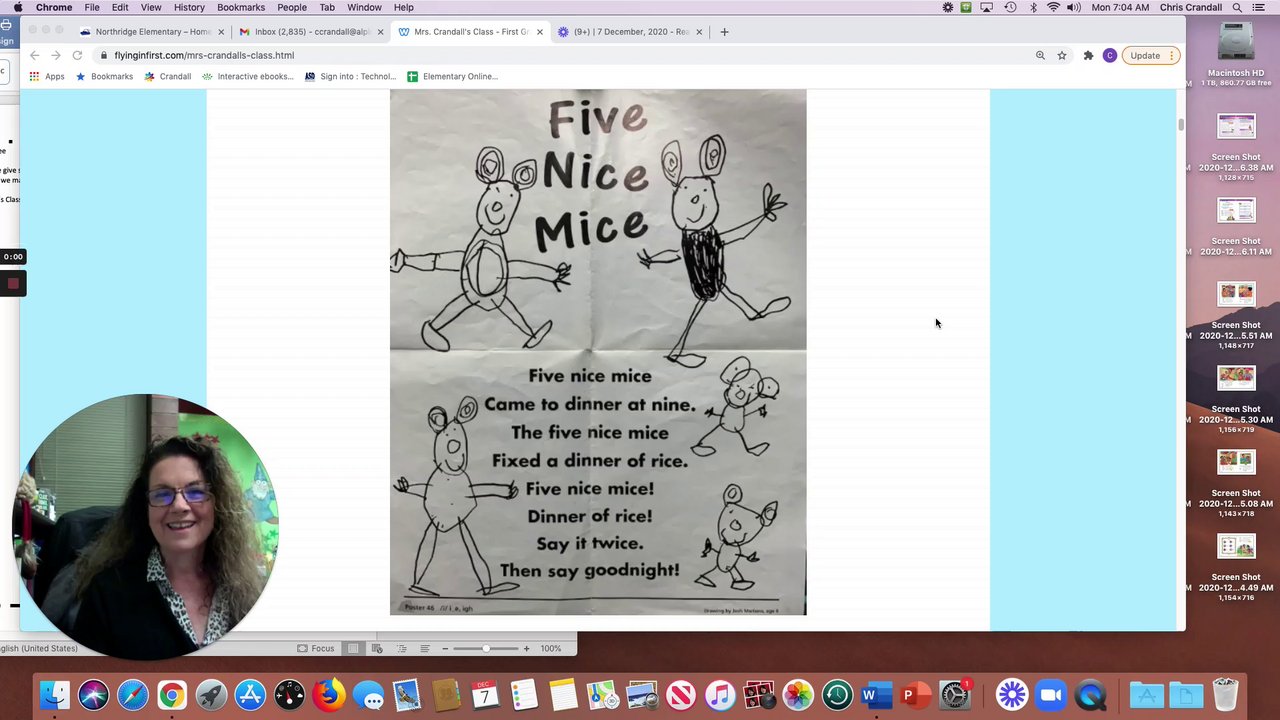The width and height of the screenshot is (1280, 720).
Task: Open the Notes app in the dock
Action: (x=563, y=694)
